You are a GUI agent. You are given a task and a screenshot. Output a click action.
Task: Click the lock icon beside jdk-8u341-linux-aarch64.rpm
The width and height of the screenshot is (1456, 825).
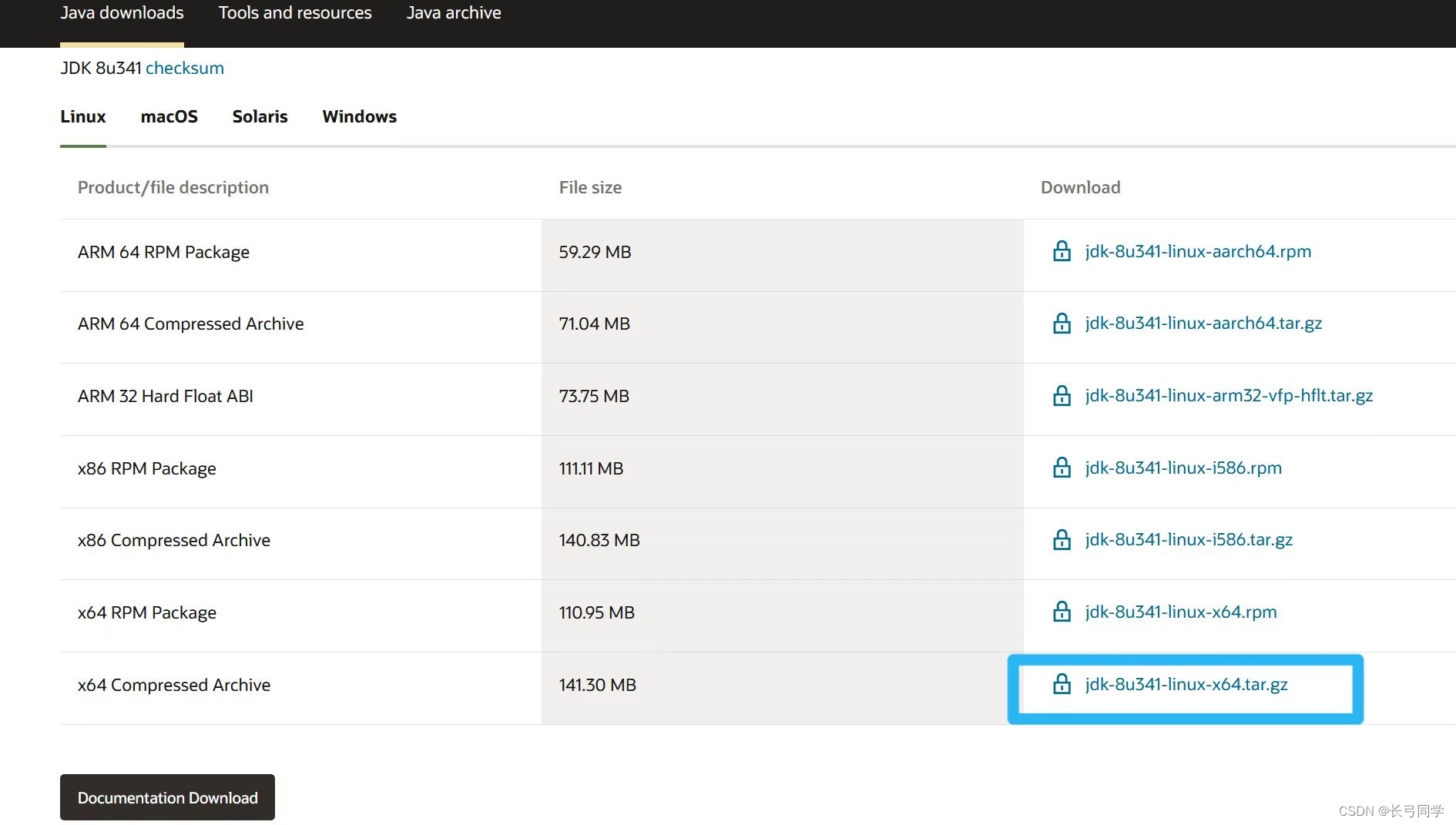pos(1062,251)
